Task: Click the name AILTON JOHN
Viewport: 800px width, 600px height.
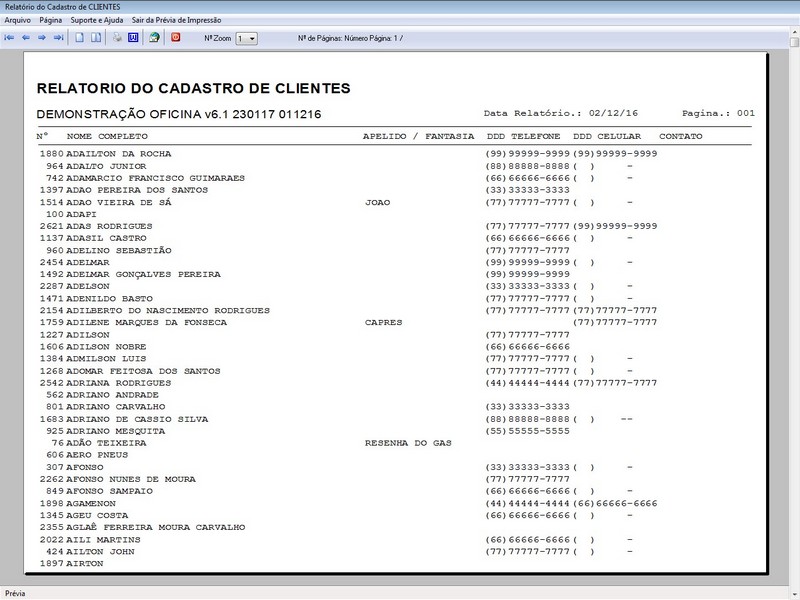Action: point(100,552)
